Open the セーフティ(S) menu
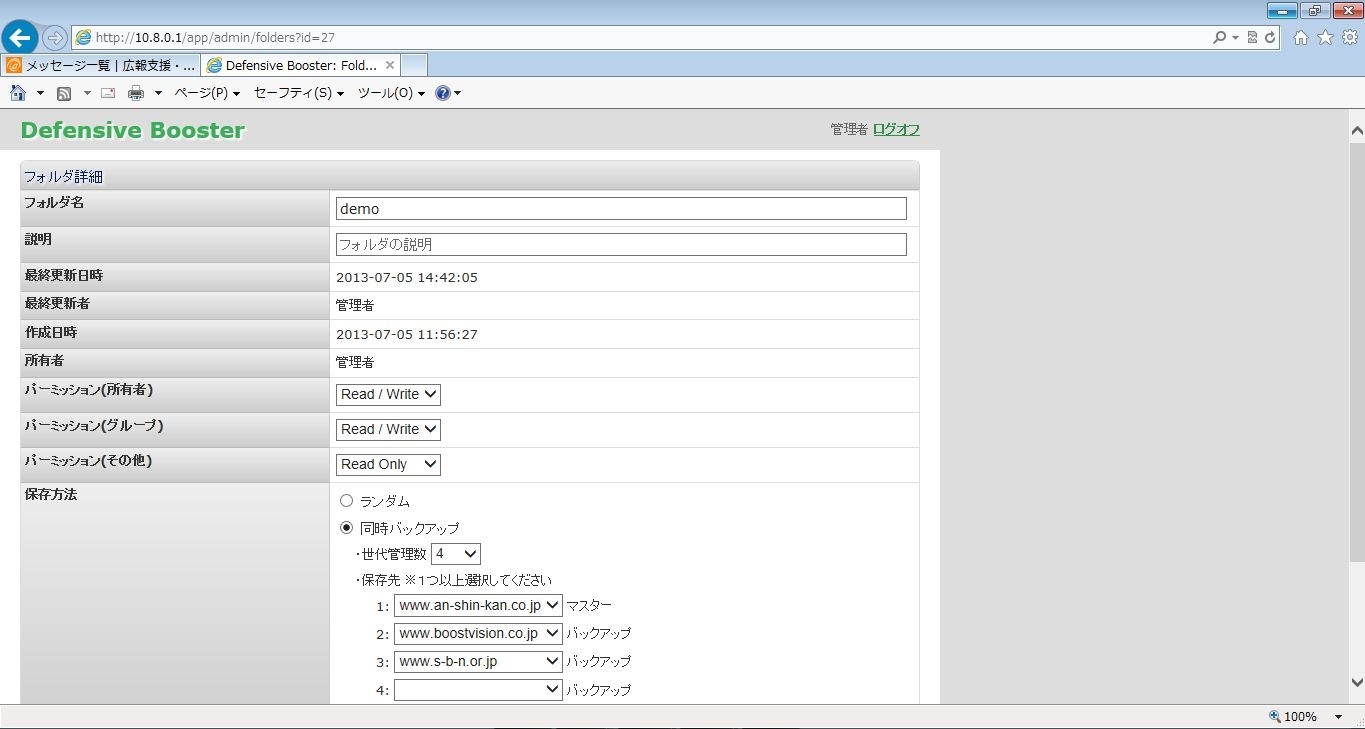 (x=299, y=93)
